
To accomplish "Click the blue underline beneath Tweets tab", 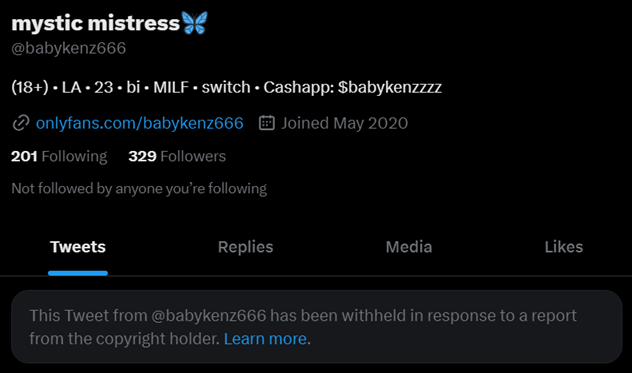I will 78,273.
